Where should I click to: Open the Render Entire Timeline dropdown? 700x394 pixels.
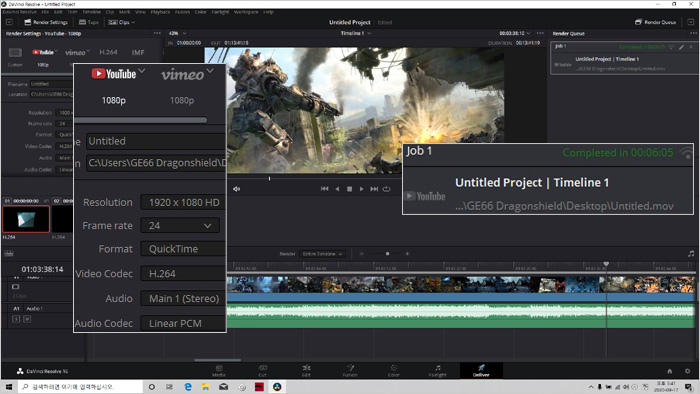[x=321, y=253]
